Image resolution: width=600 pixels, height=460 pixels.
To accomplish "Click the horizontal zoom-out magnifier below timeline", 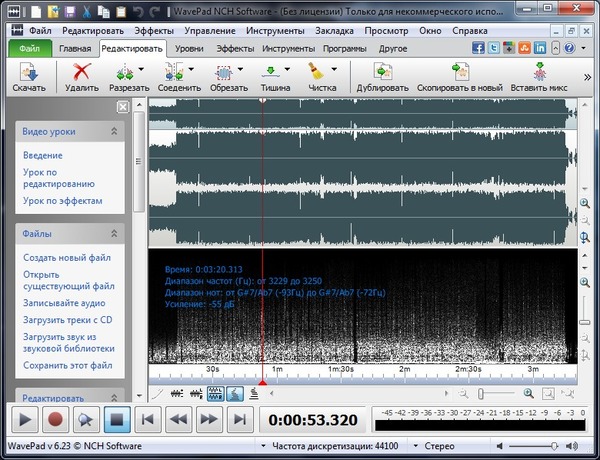I will 463,393.
